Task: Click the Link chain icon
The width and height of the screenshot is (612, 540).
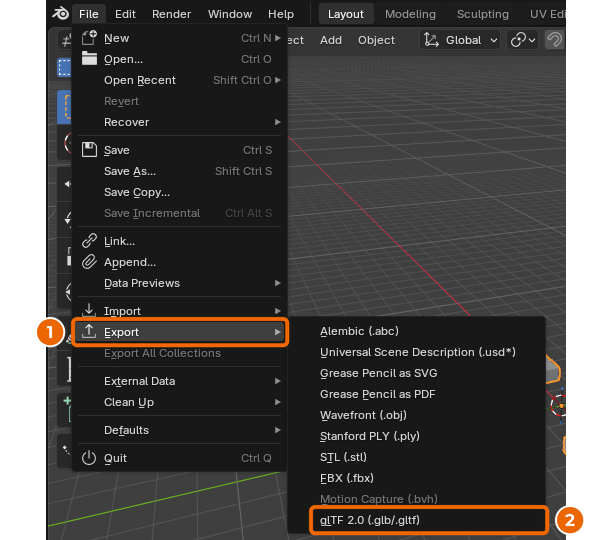Action: (x=89, y=241)
